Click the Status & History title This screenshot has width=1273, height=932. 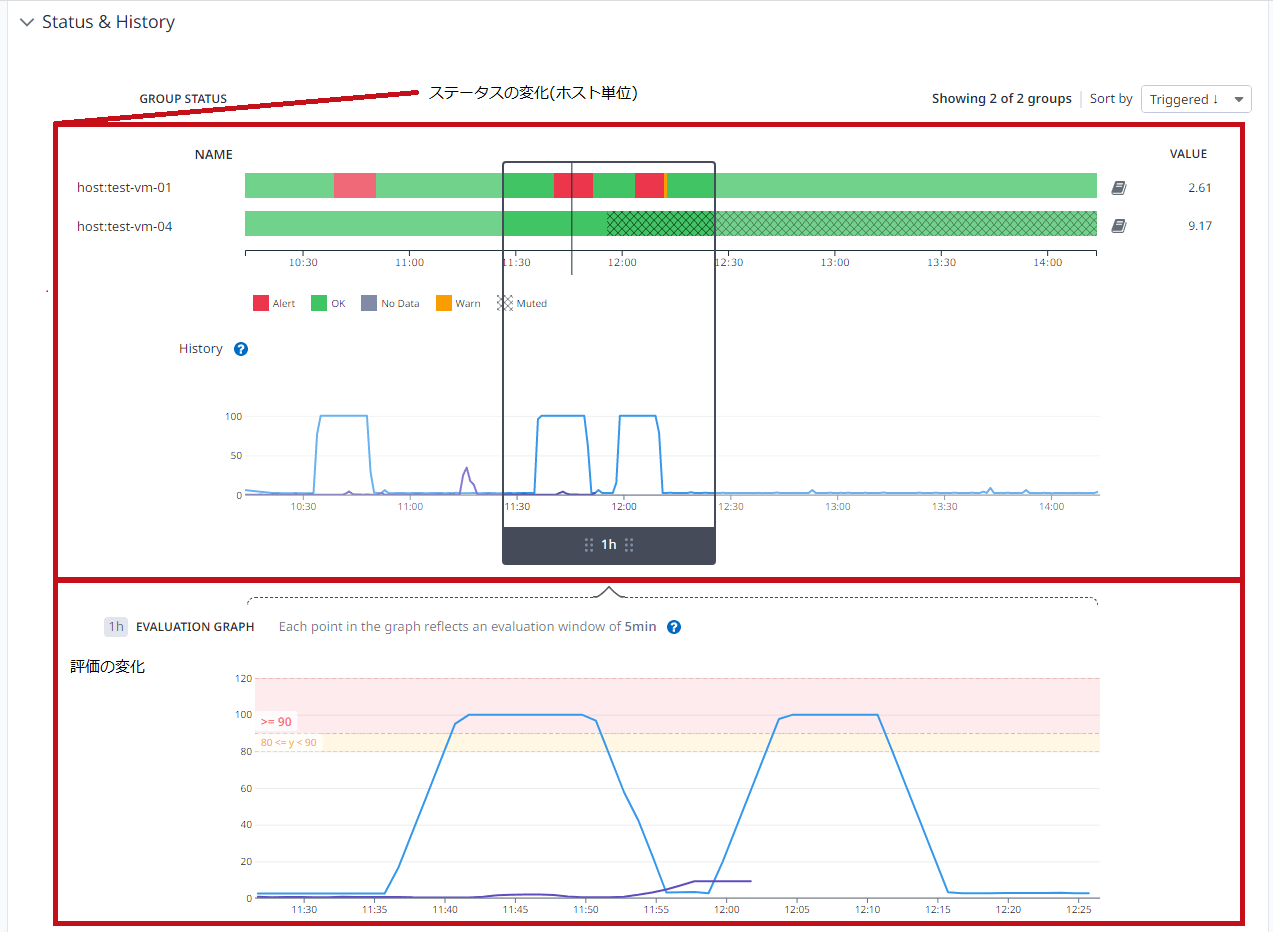(108, 22)
